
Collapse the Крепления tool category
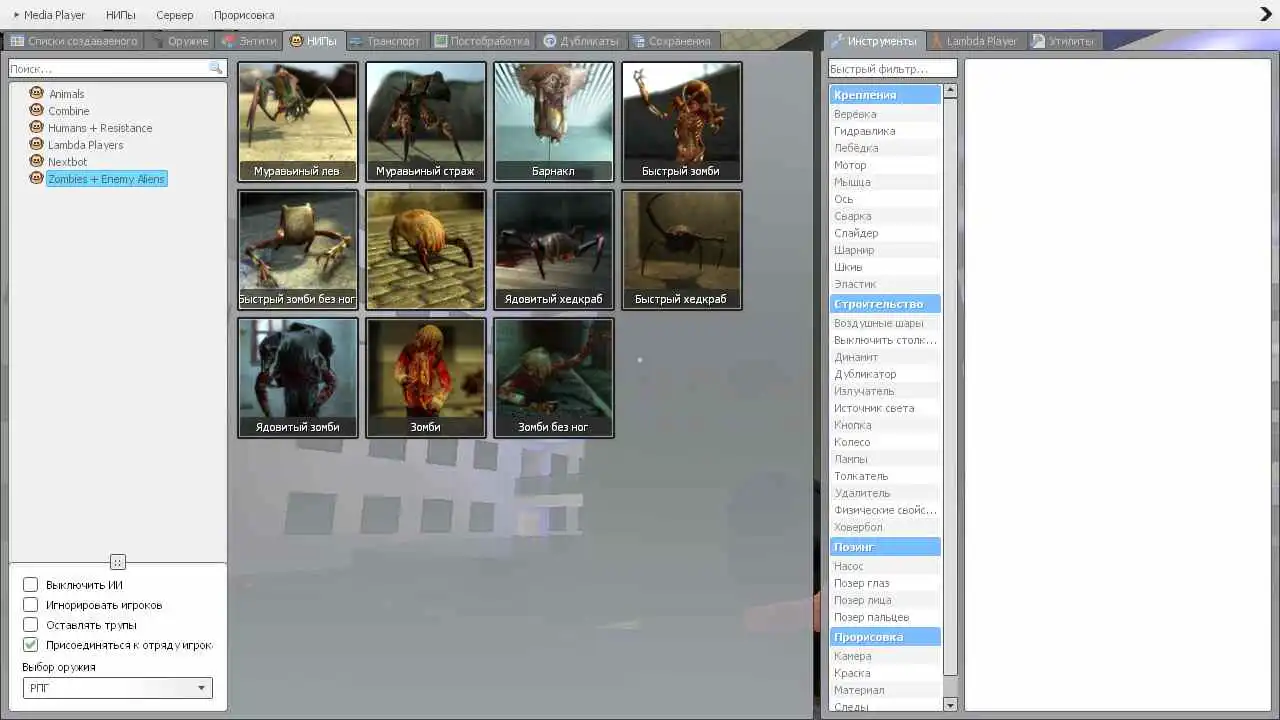click(885, 95)
